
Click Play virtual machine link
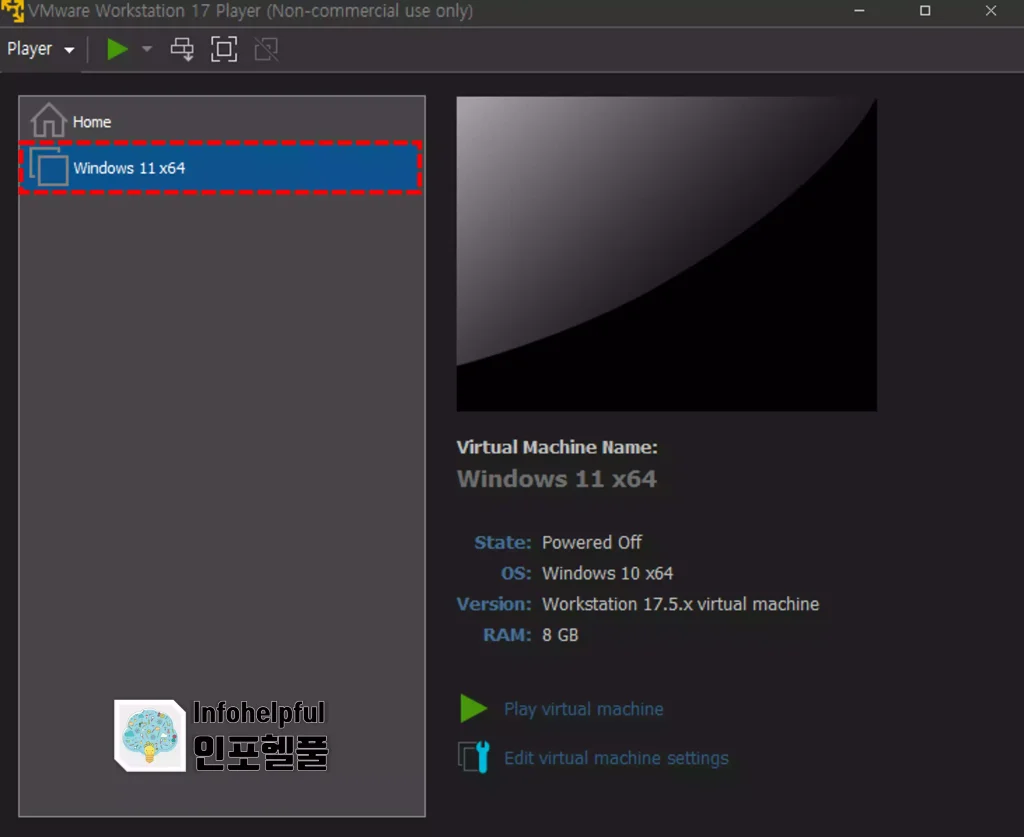(583, 709)
